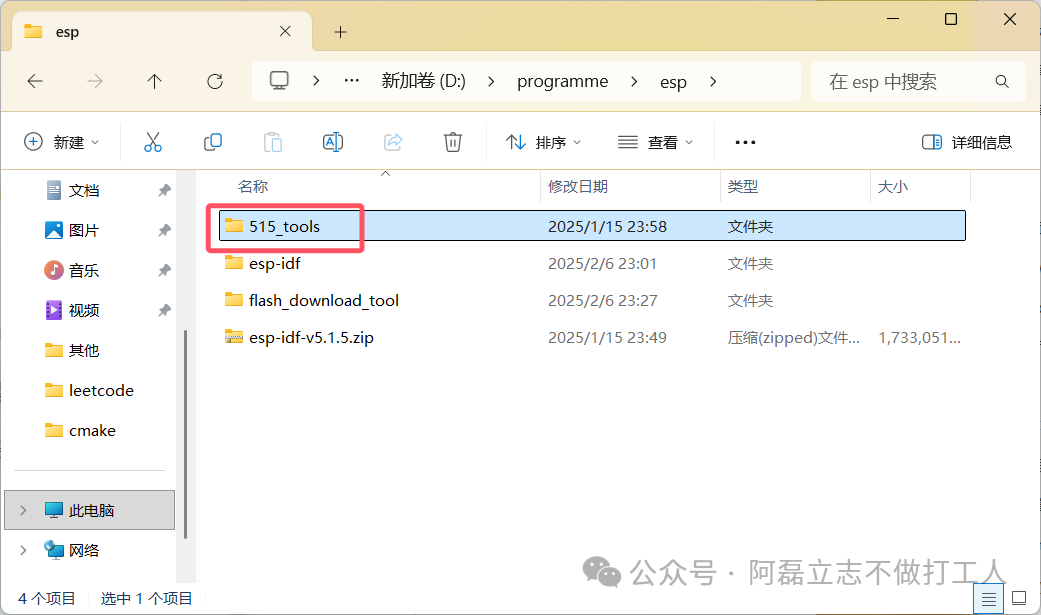Click the Delete trash can icon

(453, 142)
